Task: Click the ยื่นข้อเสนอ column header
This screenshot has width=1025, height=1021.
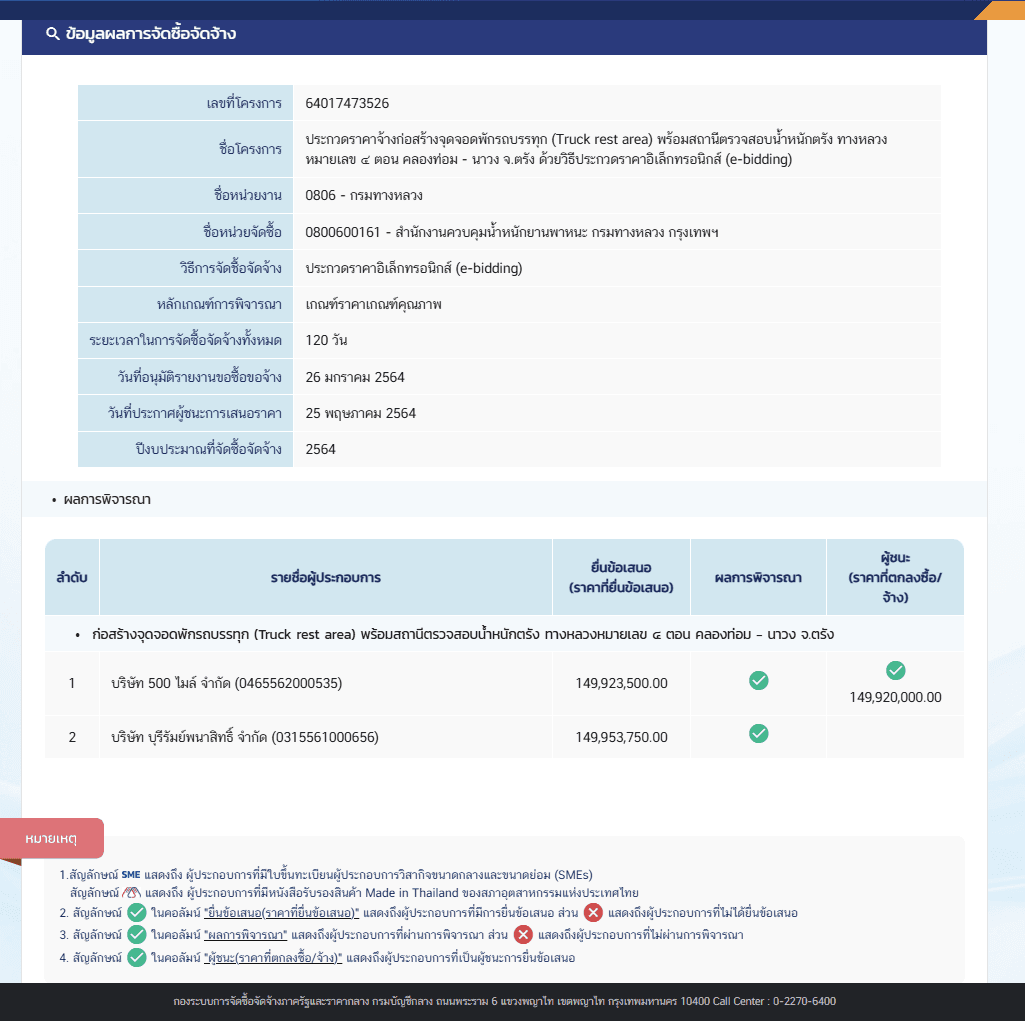Action: pyautogui.click(x=621, y=577)
